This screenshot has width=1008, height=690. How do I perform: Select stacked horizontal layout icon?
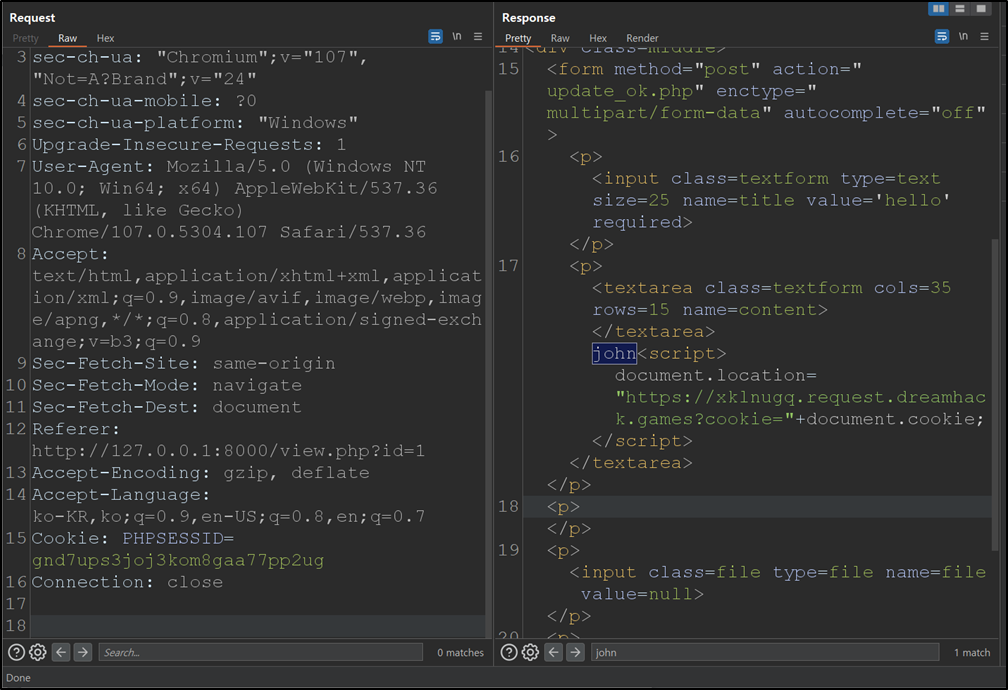click(960, 8)
